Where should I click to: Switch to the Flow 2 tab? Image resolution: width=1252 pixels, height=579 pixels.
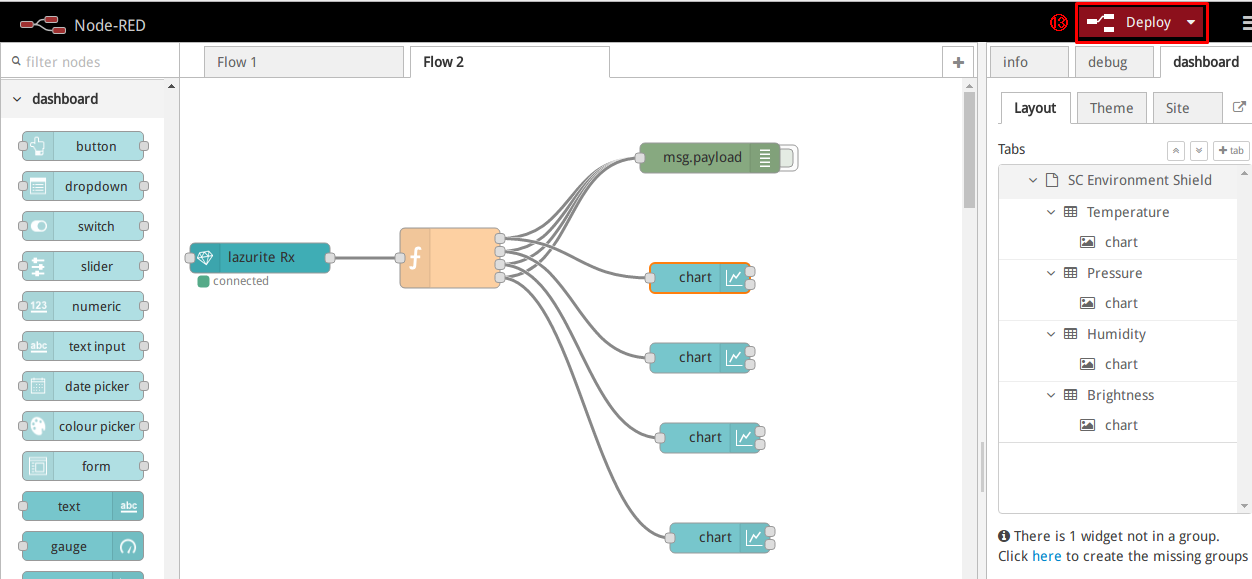click(509, 62)
